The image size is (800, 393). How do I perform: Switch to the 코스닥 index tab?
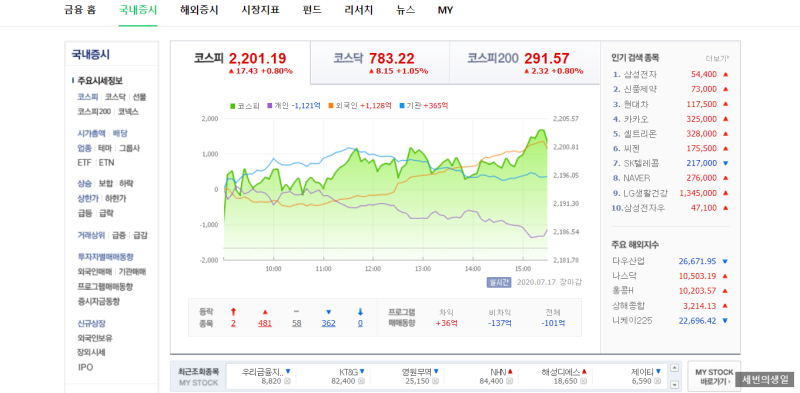pyautogui.click(x=380, y=63)
